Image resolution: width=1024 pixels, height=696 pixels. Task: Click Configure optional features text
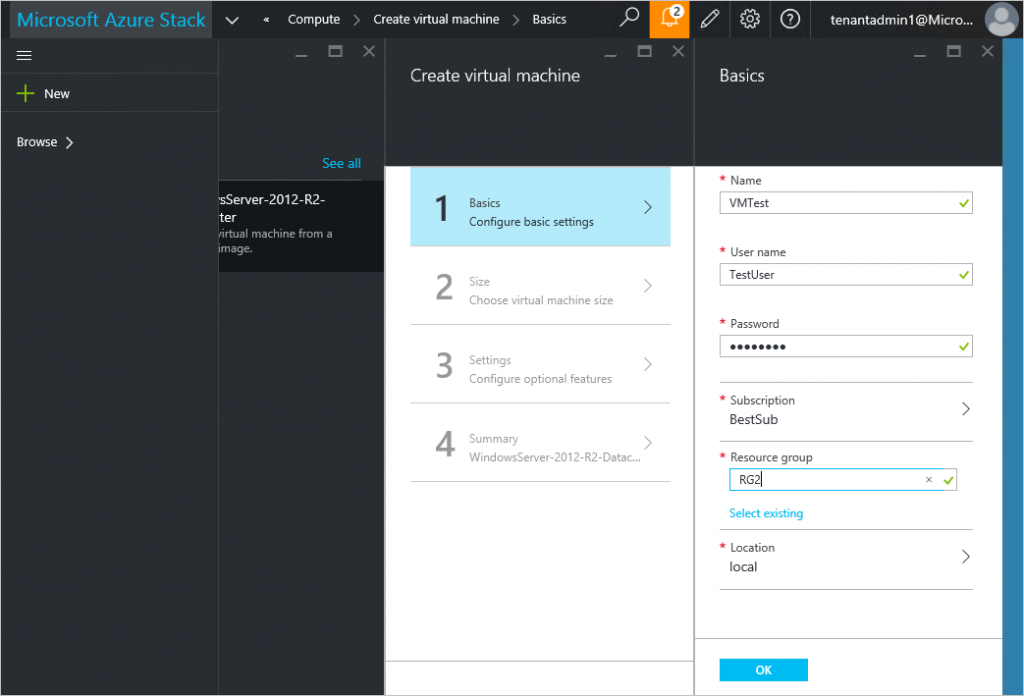[x=540, y=379]
